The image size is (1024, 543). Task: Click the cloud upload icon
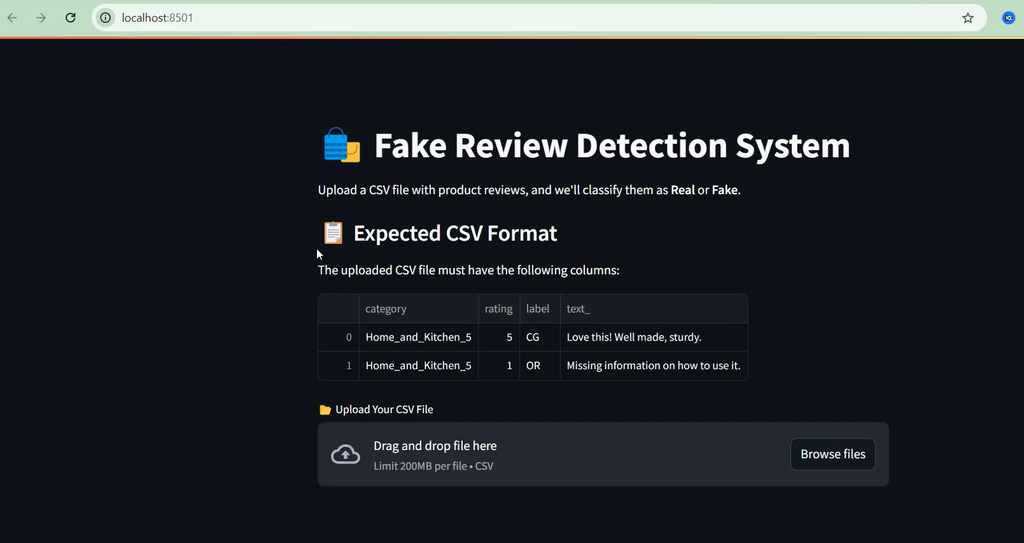tap(345, 454)
